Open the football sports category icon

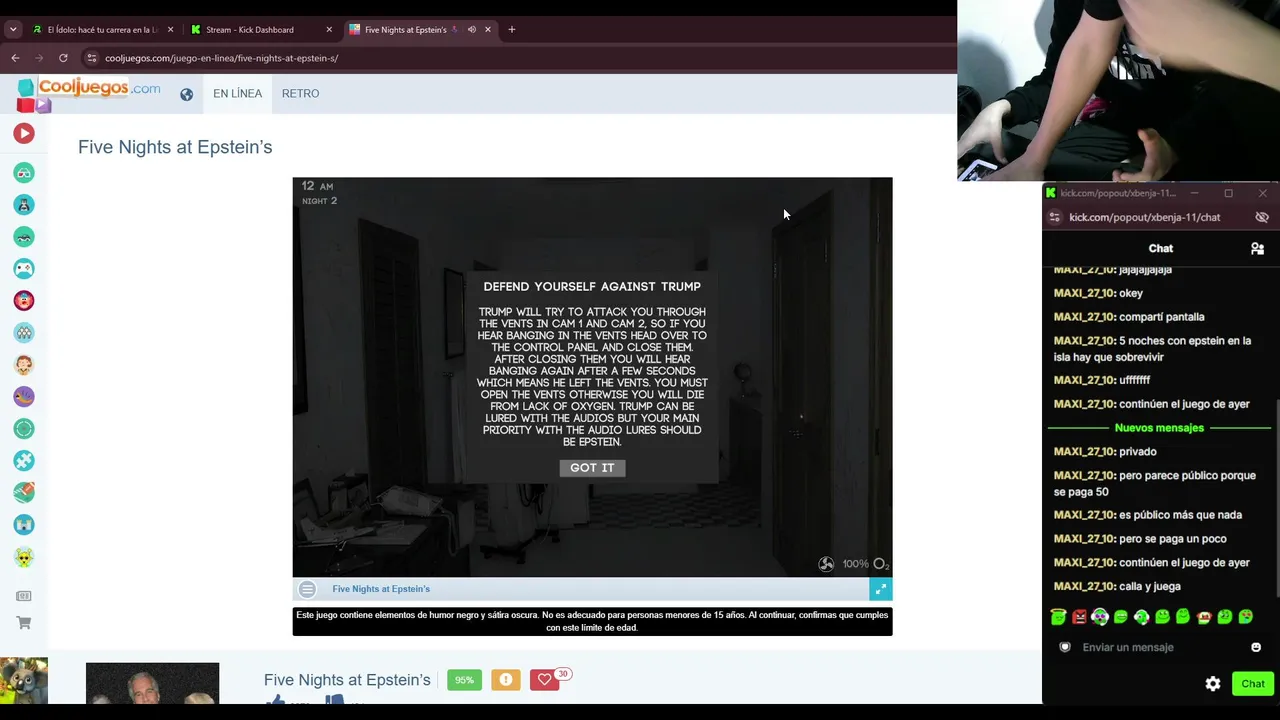pyautogui.click(x=24, y=493)
